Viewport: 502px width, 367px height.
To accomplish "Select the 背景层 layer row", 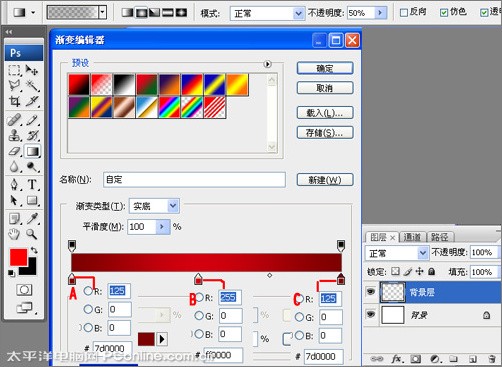I will tap(432, 292).
